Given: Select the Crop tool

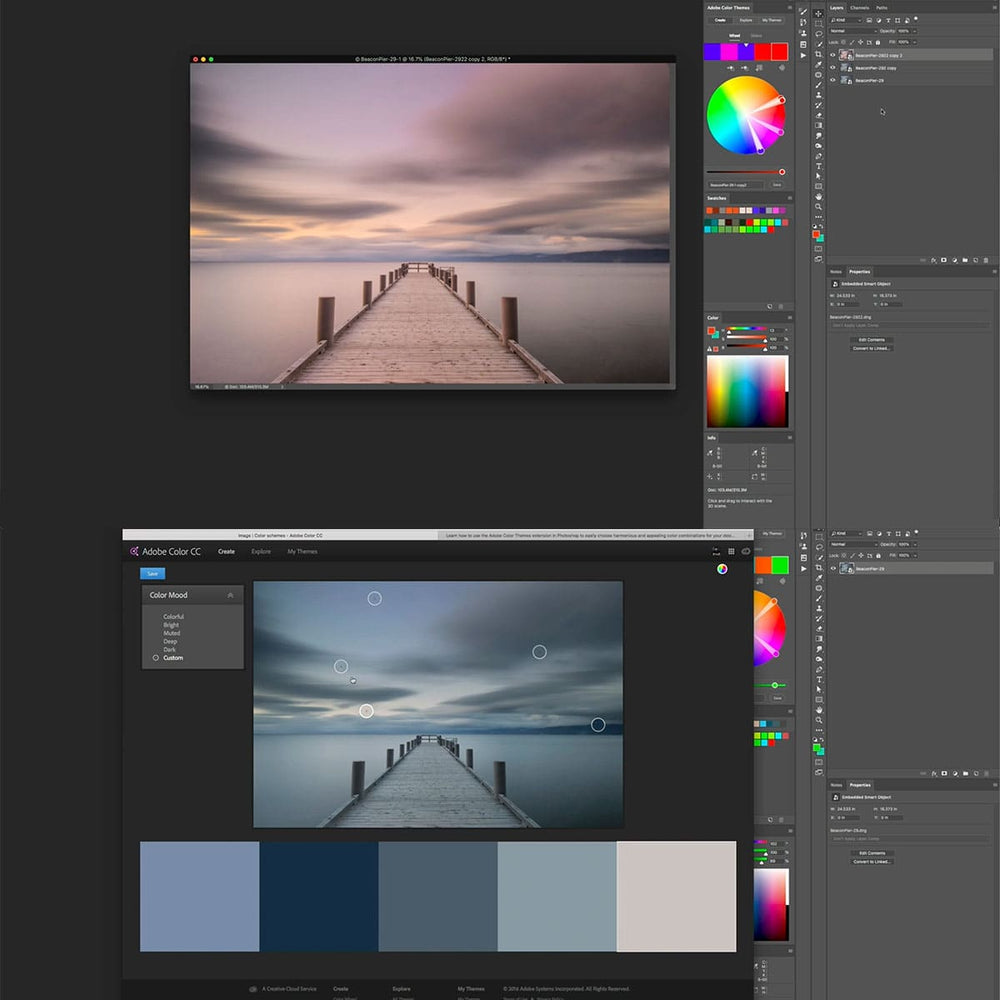Looking at the screenshot, I should pyautogui.click(x=818, y=54).
